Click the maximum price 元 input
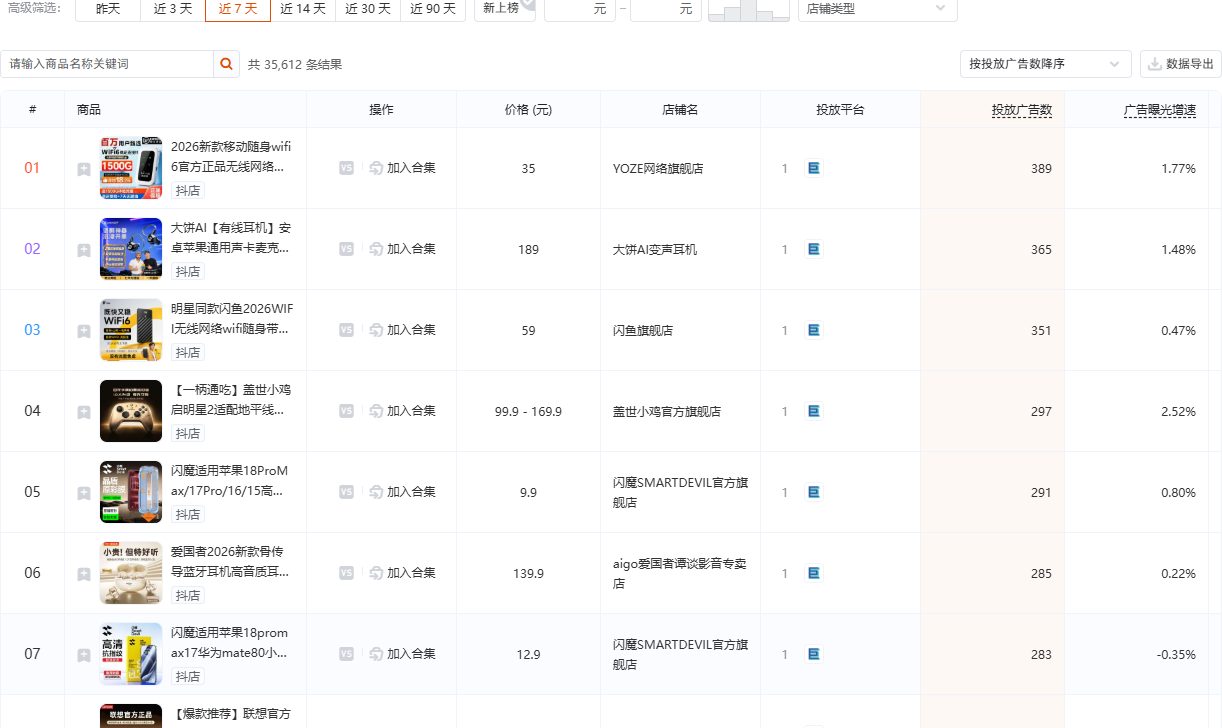This screenshot has width=1222, height=728. pos(665,9)
